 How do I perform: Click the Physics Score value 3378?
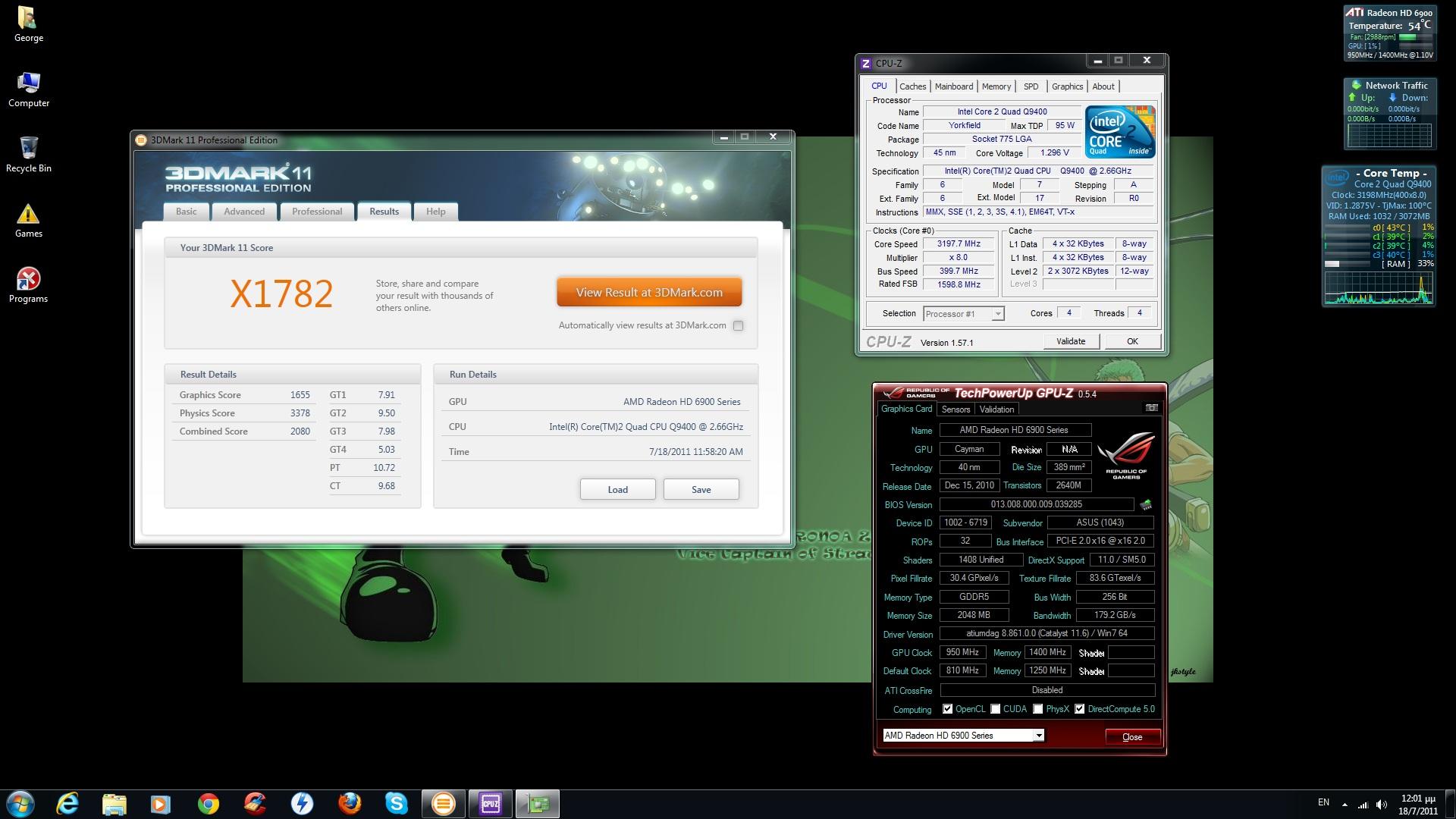[x=300, y=413]
